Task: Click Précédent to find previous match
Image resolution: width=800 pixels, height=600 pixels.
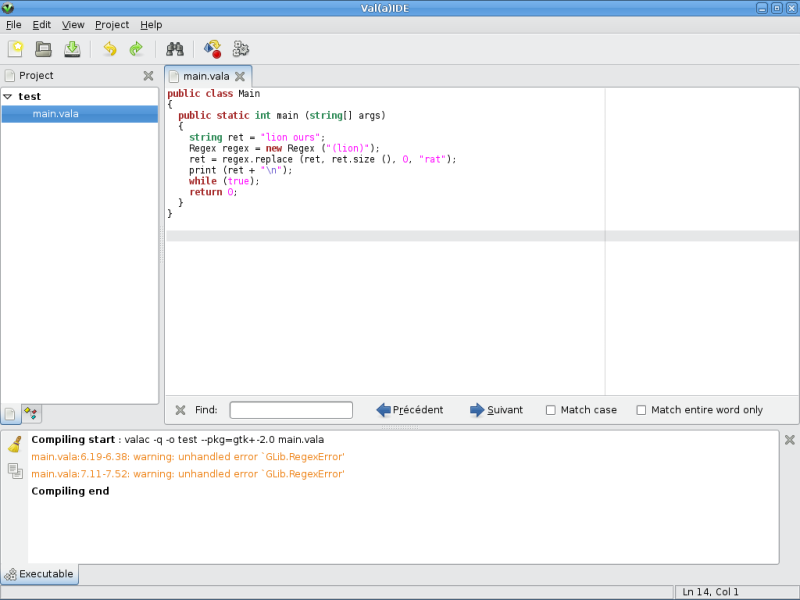Action: 410,410
